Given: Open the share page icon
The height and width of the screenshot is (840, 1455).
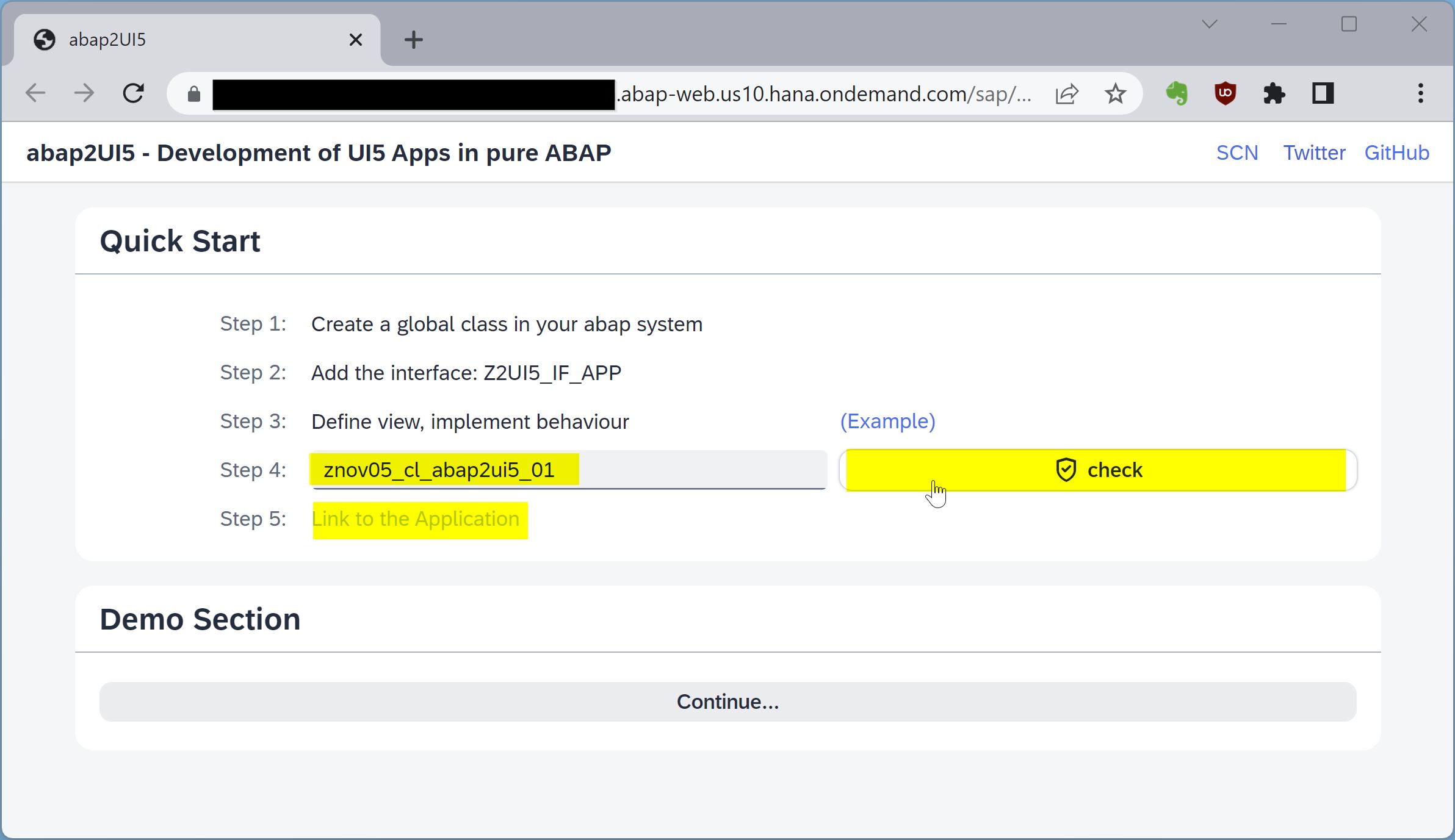Looking at the screenshot, I should click(1067, 93).
